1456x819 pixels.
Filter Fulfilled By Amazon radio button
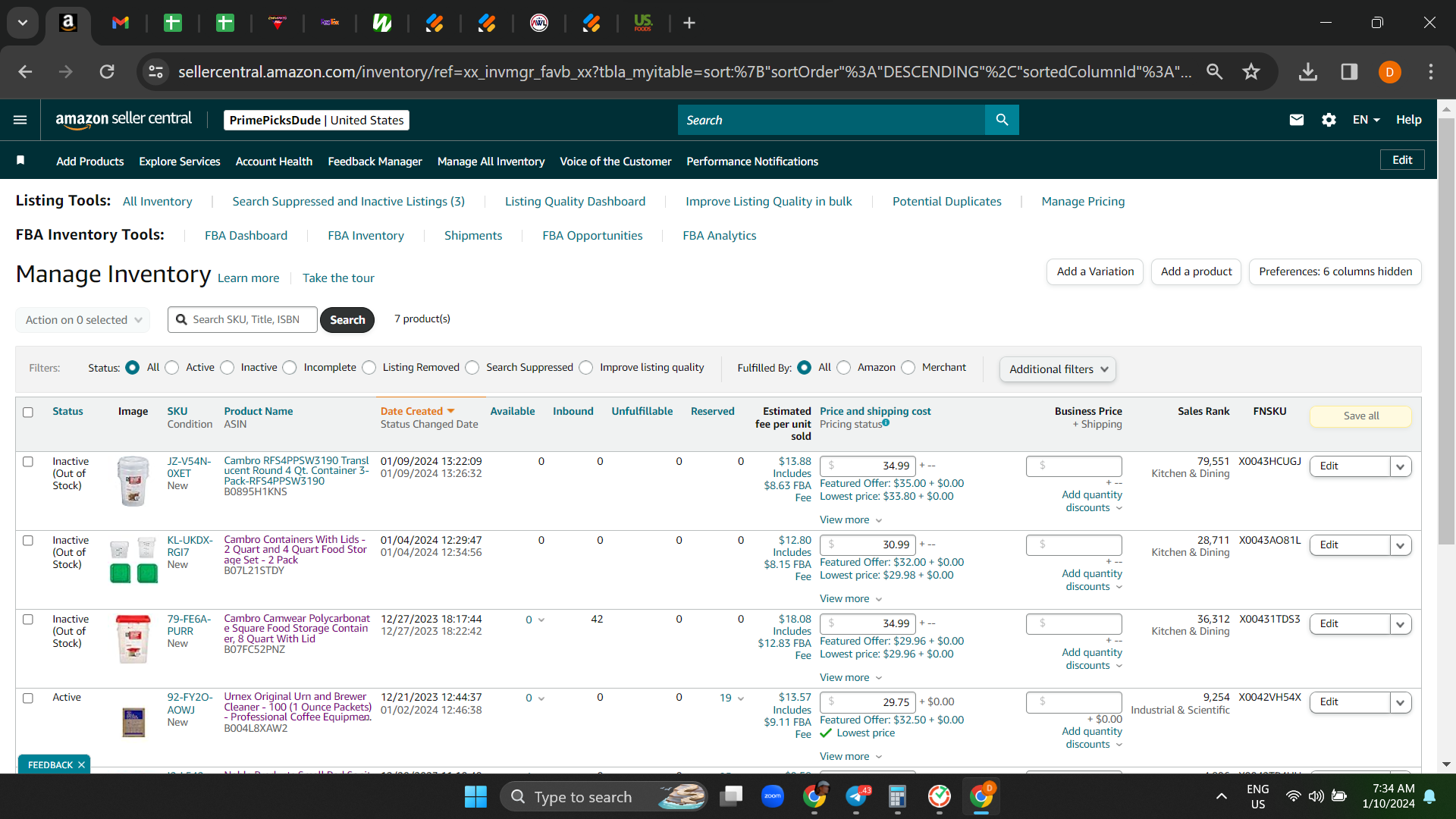[x=844, y=368]
